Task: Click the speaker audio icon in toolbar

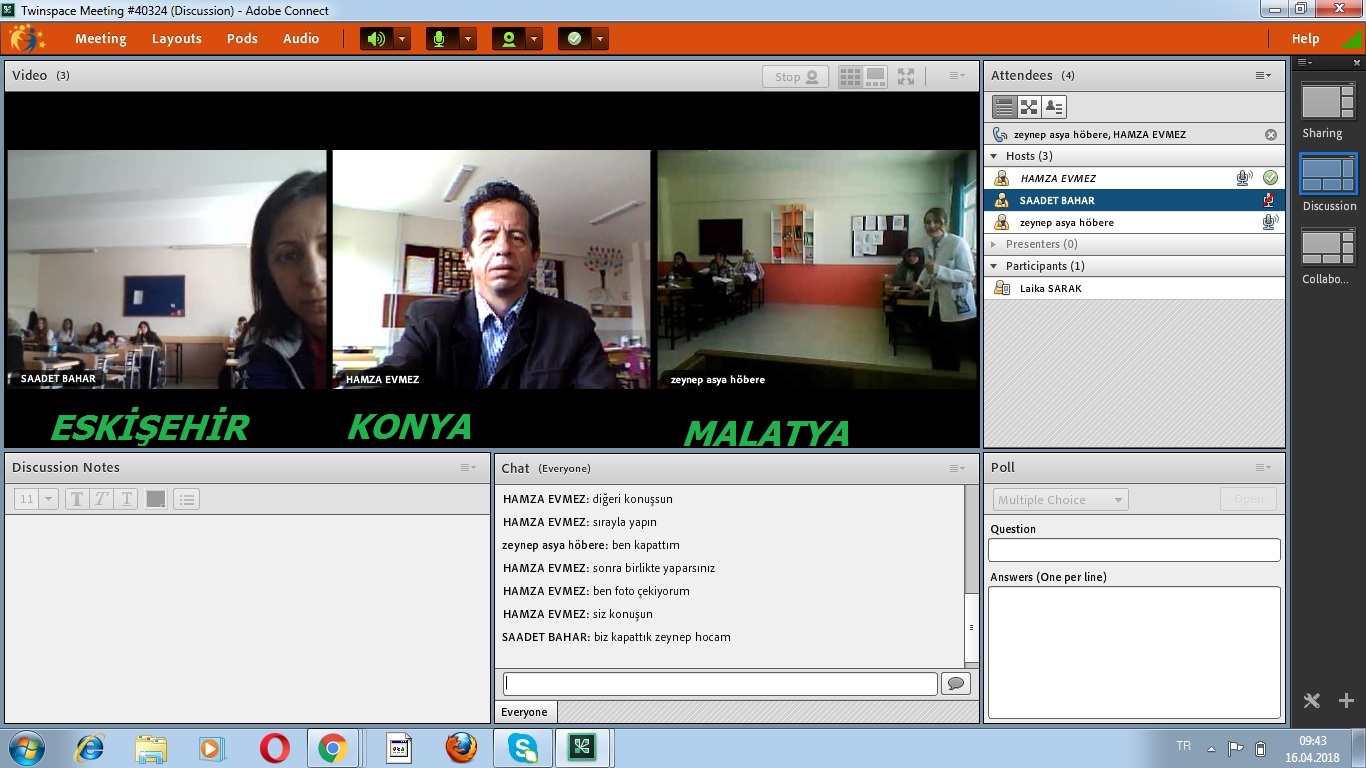Action: (x=376, y=39)
